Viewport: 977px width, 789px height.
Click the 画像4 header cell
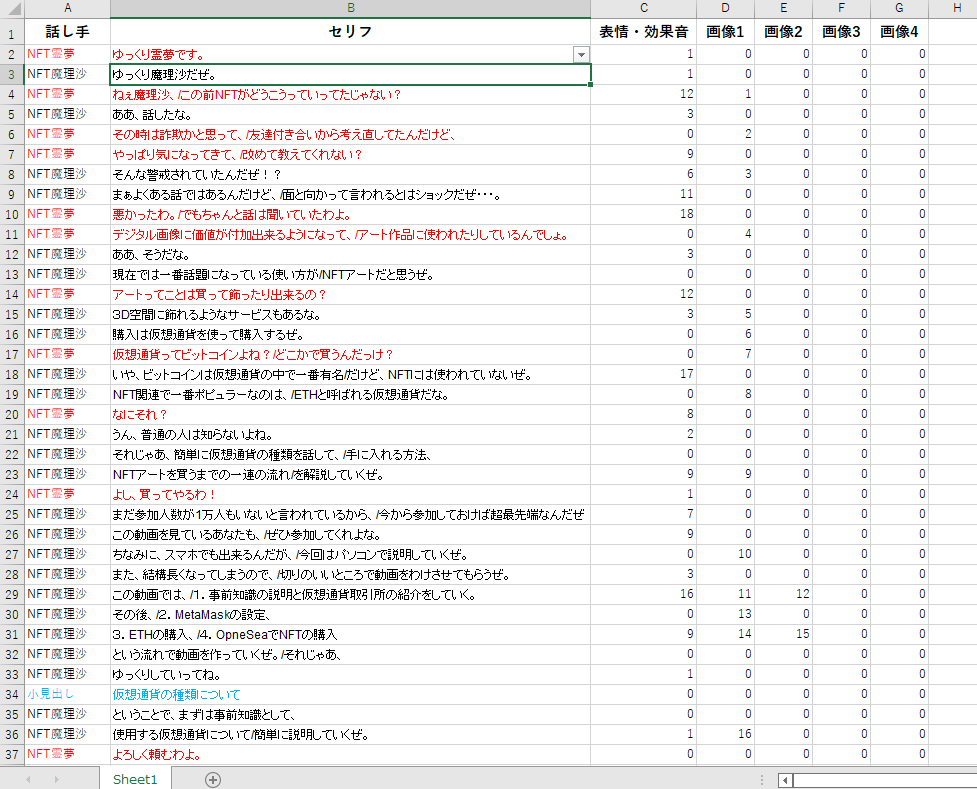coord(899,31)
